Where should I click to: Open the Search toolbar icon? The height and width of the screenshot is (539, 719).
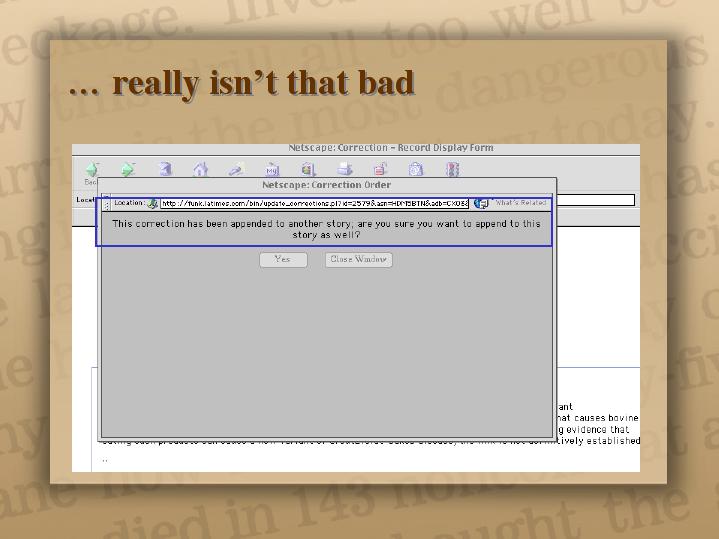(x=237, y=169)
